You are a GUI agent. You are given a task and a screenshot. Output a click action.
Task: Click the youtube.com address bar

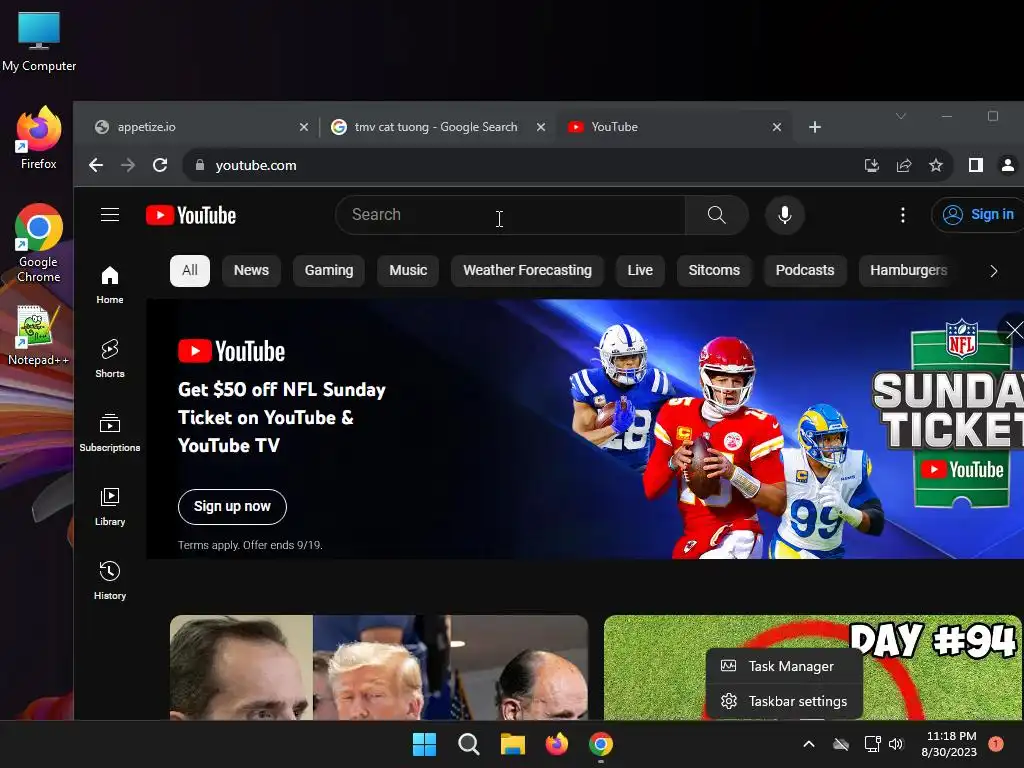522,165
